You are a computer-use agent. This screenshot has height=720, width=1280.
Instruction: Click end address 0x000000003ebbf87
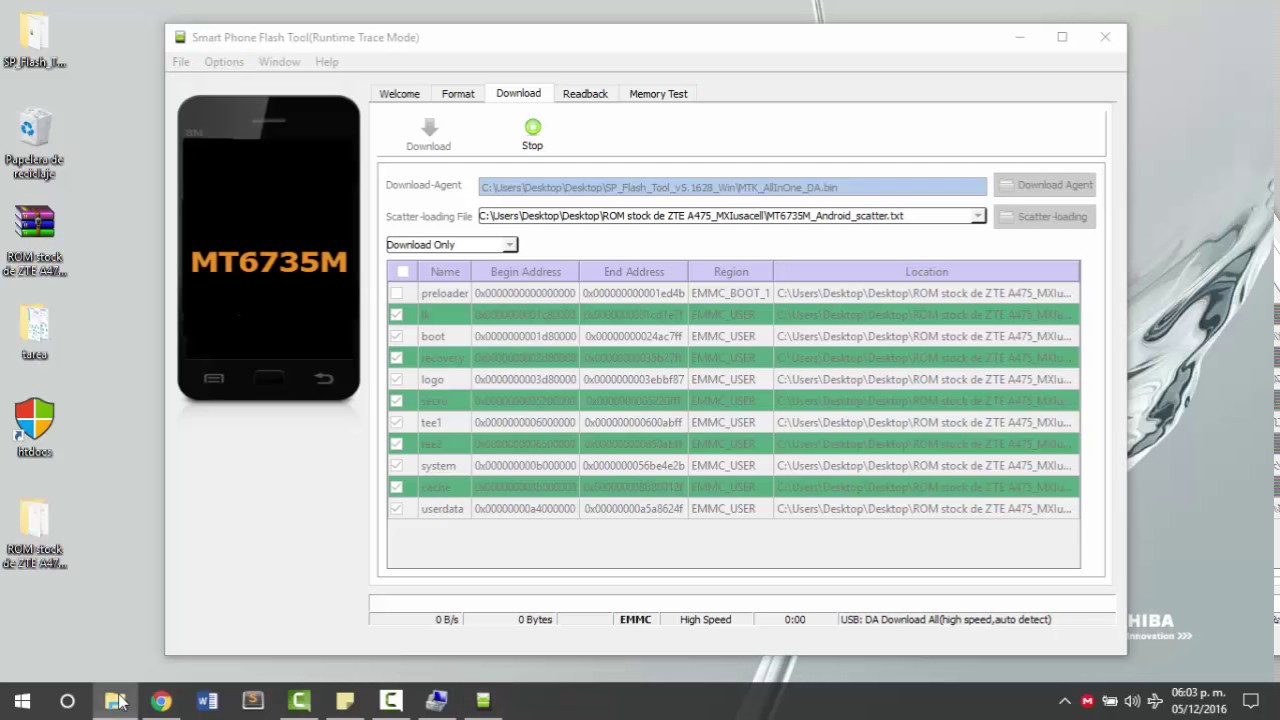pos(634,379)
